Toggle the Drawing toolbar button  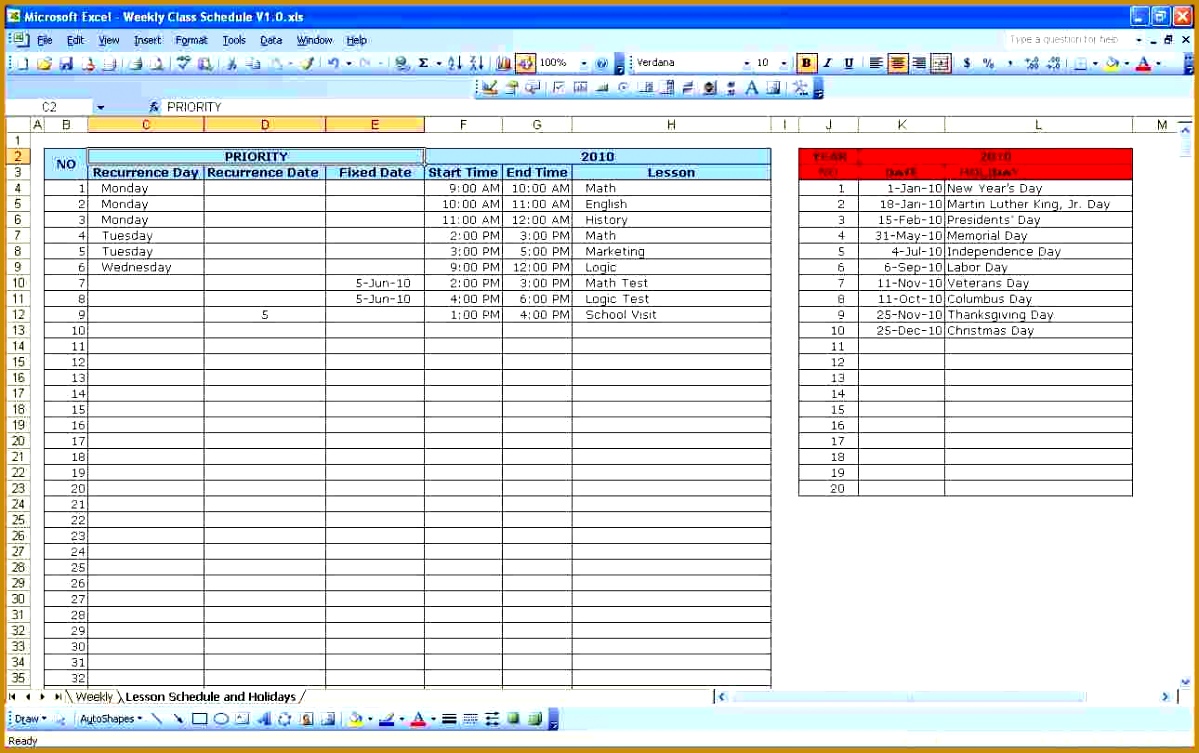click(525, 63)
